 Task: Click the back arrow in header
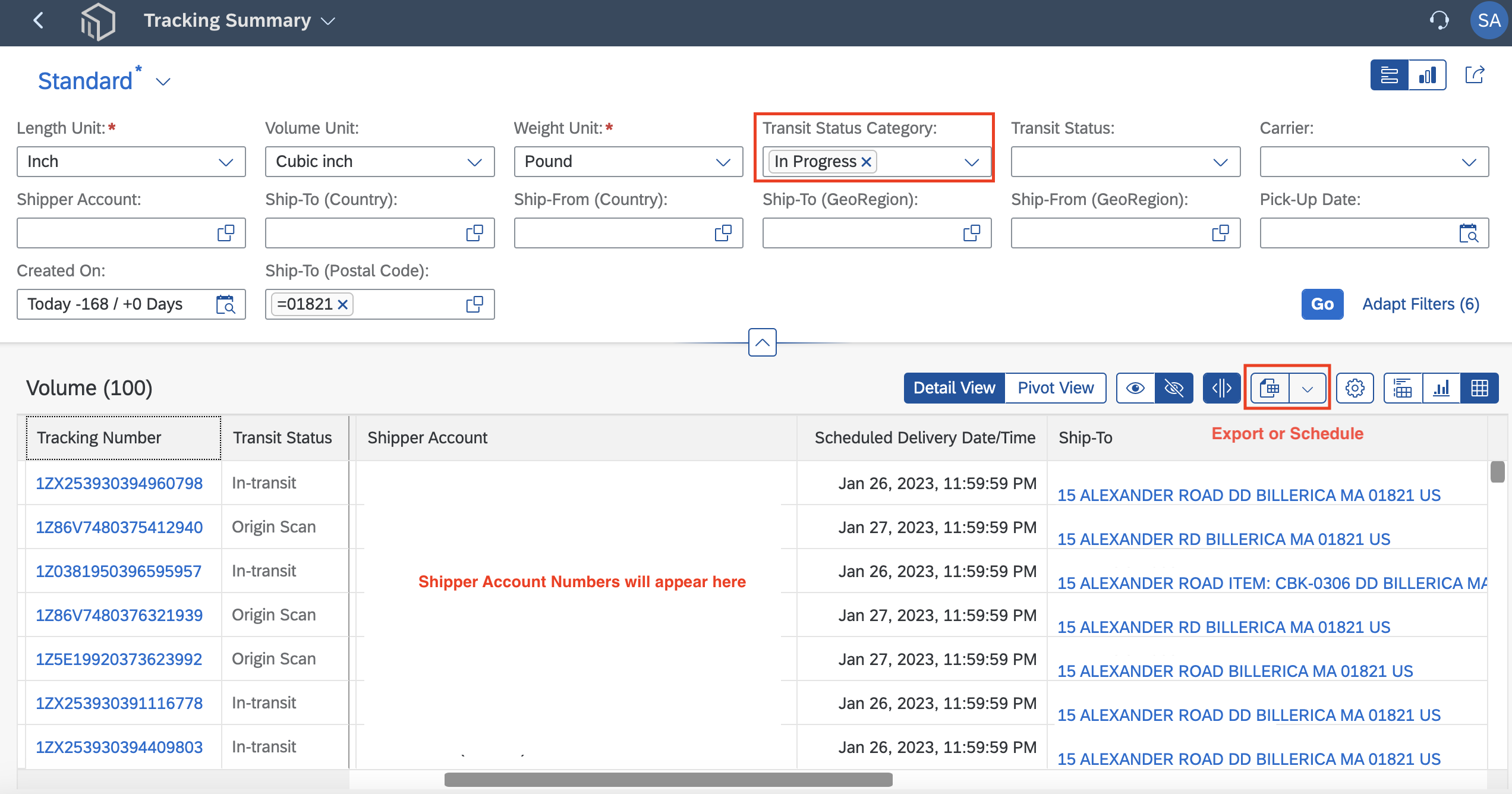click(x=39, y=21)
